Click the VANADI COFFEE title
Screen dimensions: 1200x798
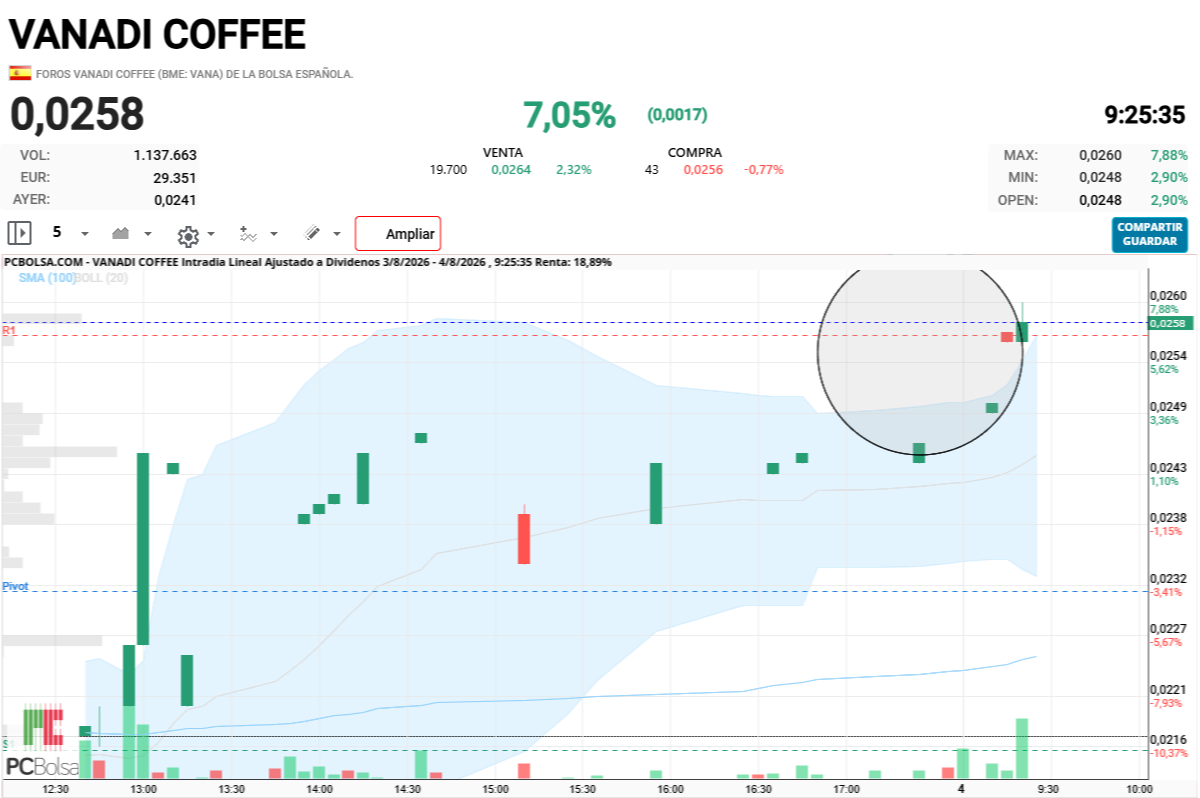pyautogui.click(x=157, y=35)
